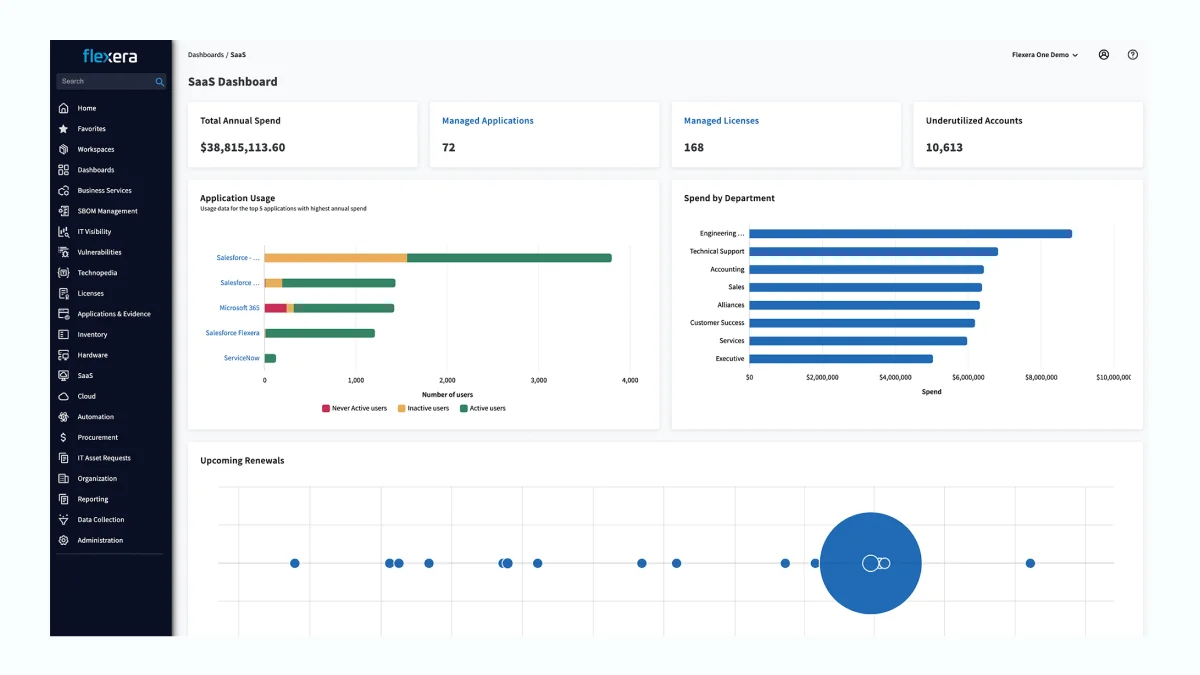Viewport: 1200px width, 675px height.
Task: Click the Technical Support department label
Action: 717,251
